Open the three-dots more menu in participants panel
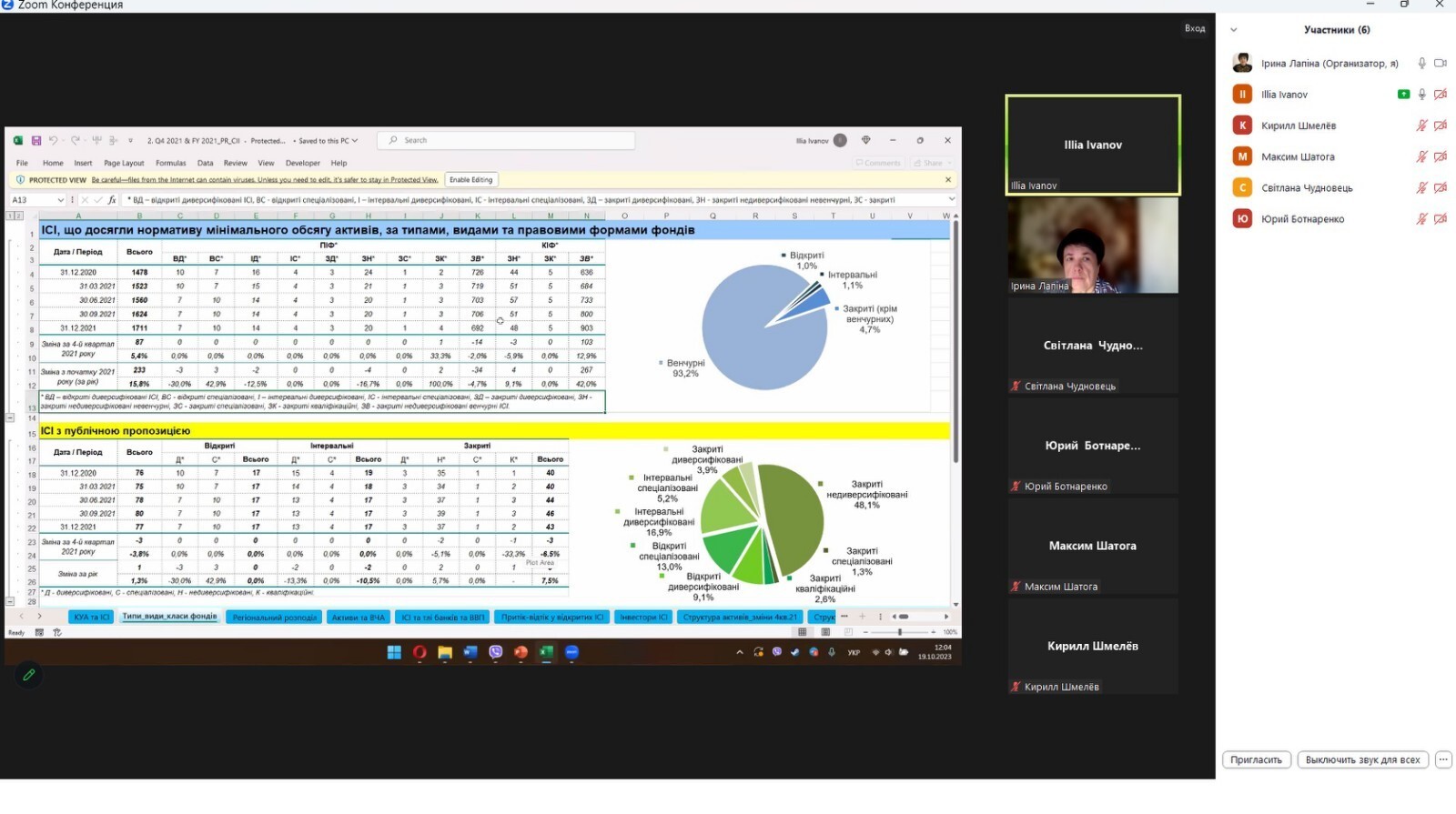 click(x=1443, y=759)
